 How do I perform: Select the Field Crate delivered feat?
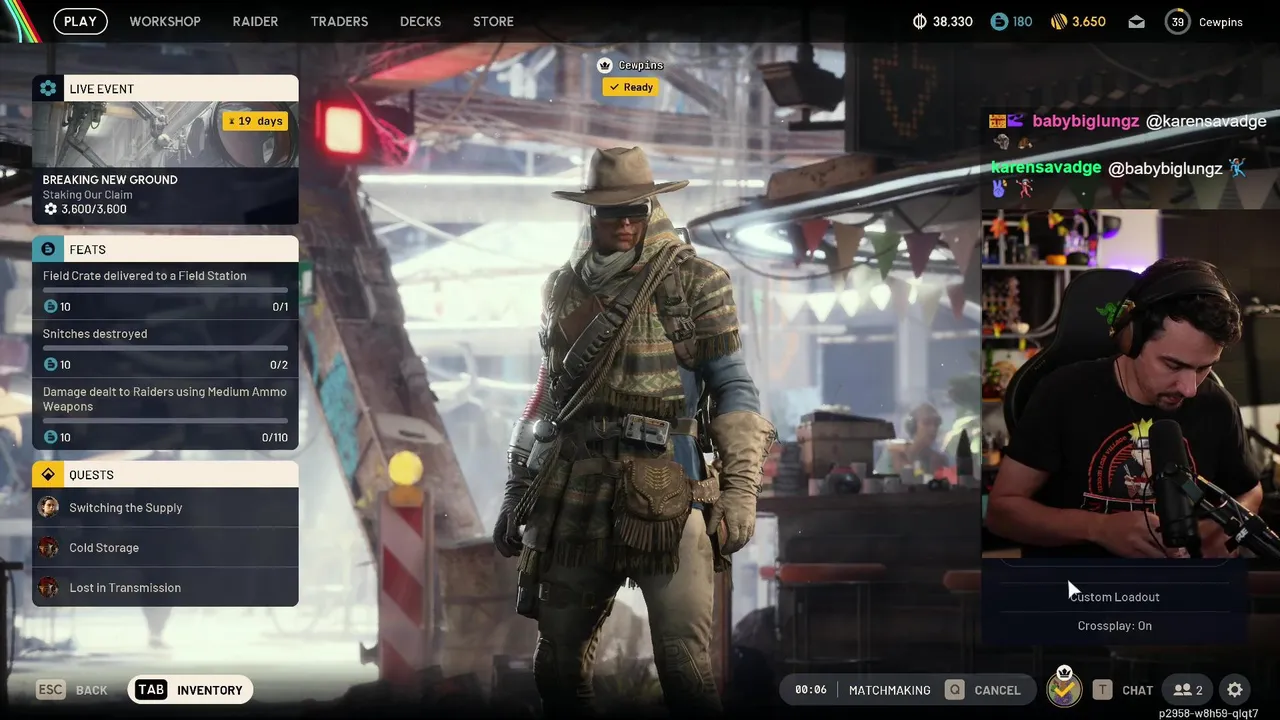point(165,291)
